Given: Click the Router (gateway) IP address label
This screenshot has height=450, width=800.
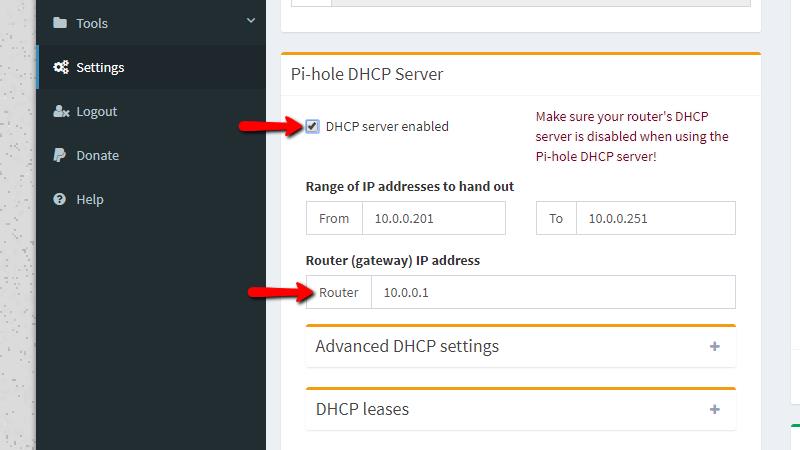Looking at the screenshot, I should click(393, 261).
